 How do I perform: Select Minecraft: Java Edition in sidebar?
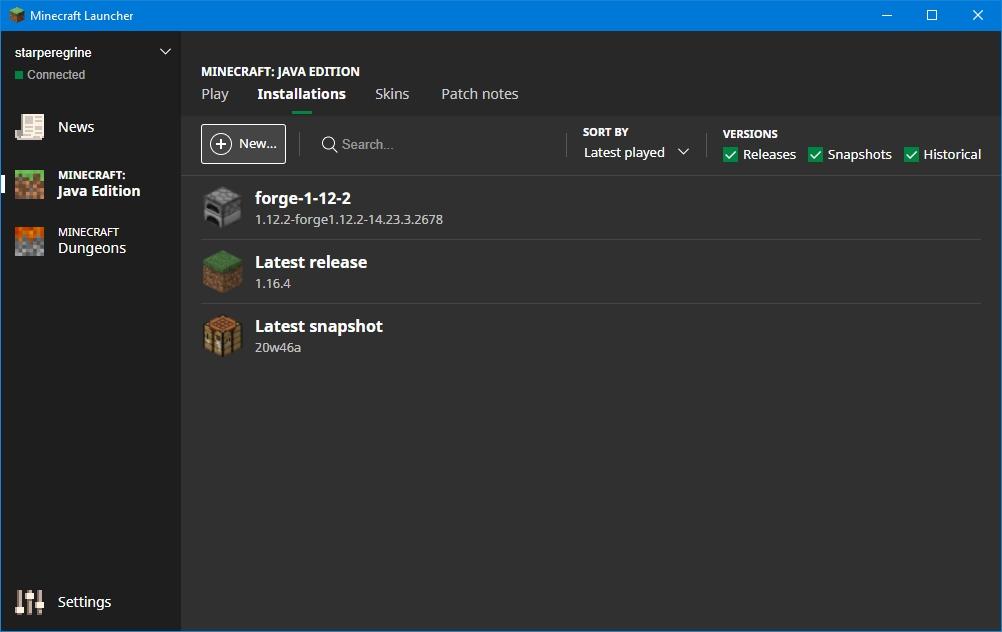[x=91, y=184]
